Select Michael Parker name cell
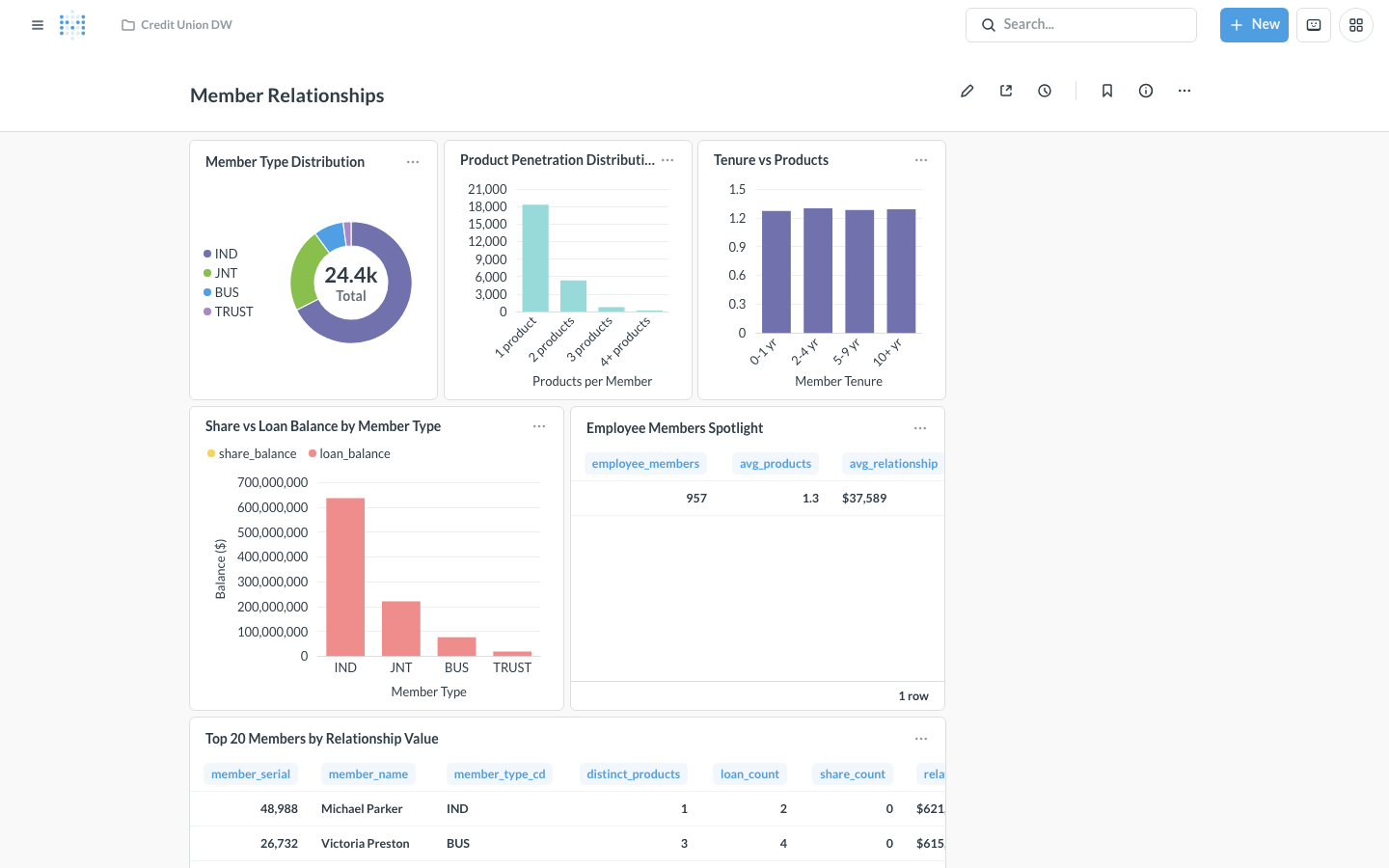 point(362,809)
